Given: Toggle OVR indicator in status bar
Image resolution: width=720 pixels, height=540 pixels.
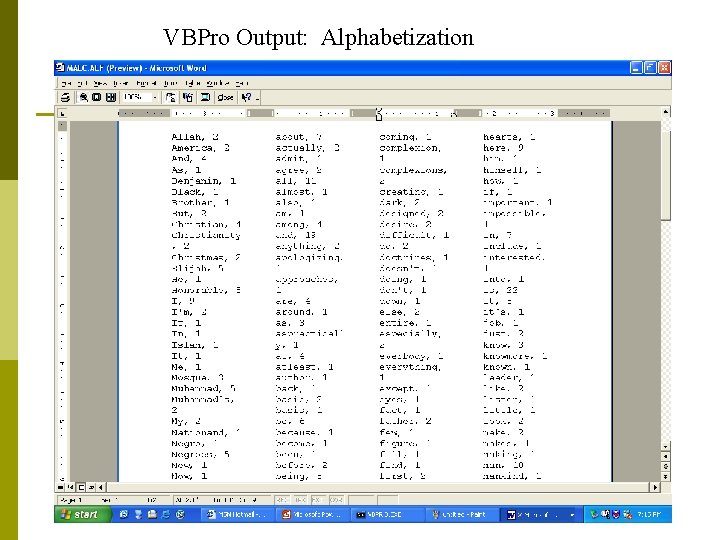Looking at the screenshot, I should click(336, 500).
